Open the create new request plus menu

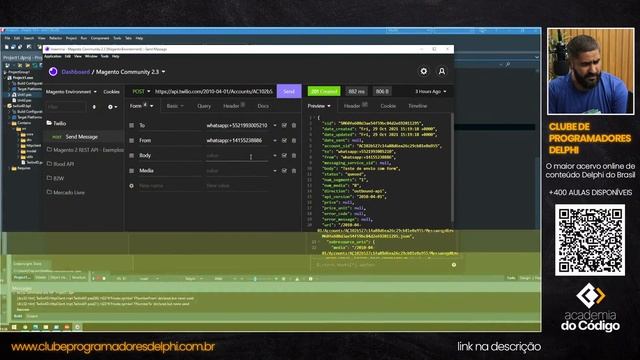point(112,107)
